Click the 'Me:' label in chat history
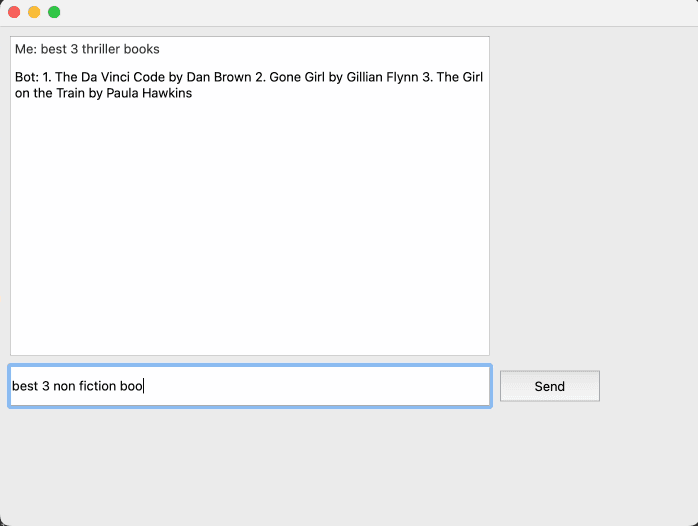Image resolution: width=698 pixels, height=526 pixels. click(x=26, y=49)
